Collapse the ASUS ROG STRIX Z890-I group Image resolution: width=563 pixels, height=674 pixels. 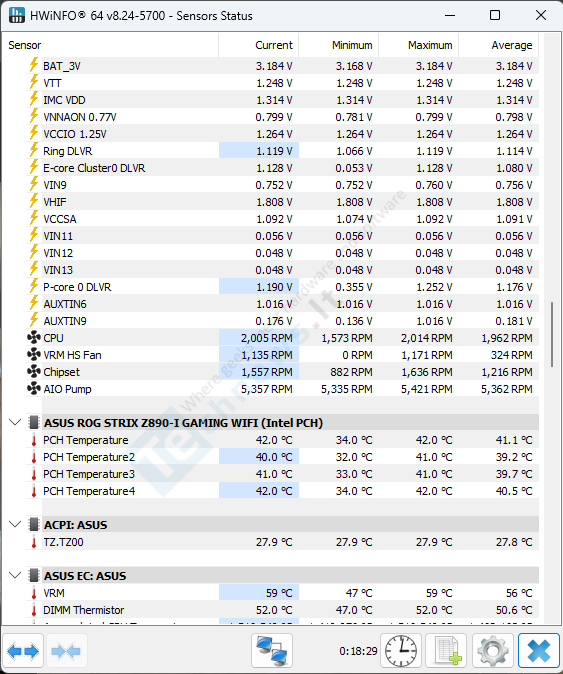click(x=15, y=423)
